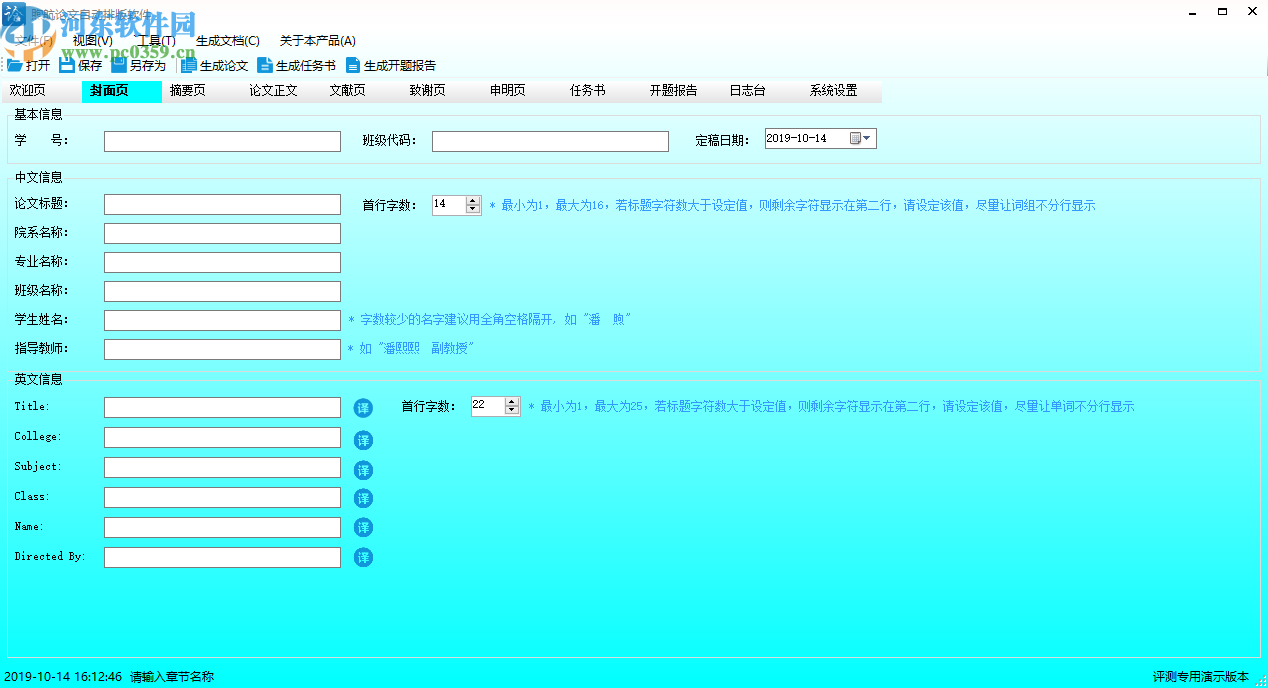
Task: Click the English Title input field
Action: click(222, 407)
